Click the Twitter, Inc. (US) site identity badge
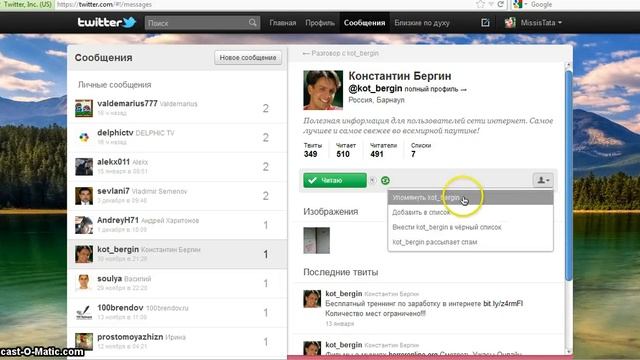The image size is (640, 360). click(x=27, y=4)
